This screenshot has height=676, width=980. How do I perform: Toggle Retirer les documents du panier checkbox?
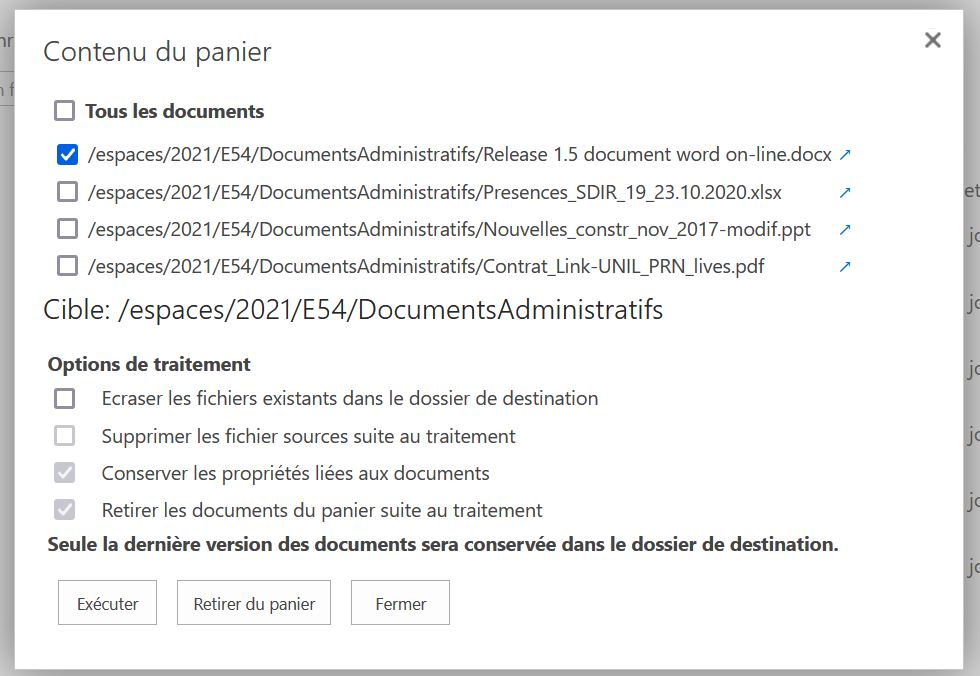[x=65, y=510]
